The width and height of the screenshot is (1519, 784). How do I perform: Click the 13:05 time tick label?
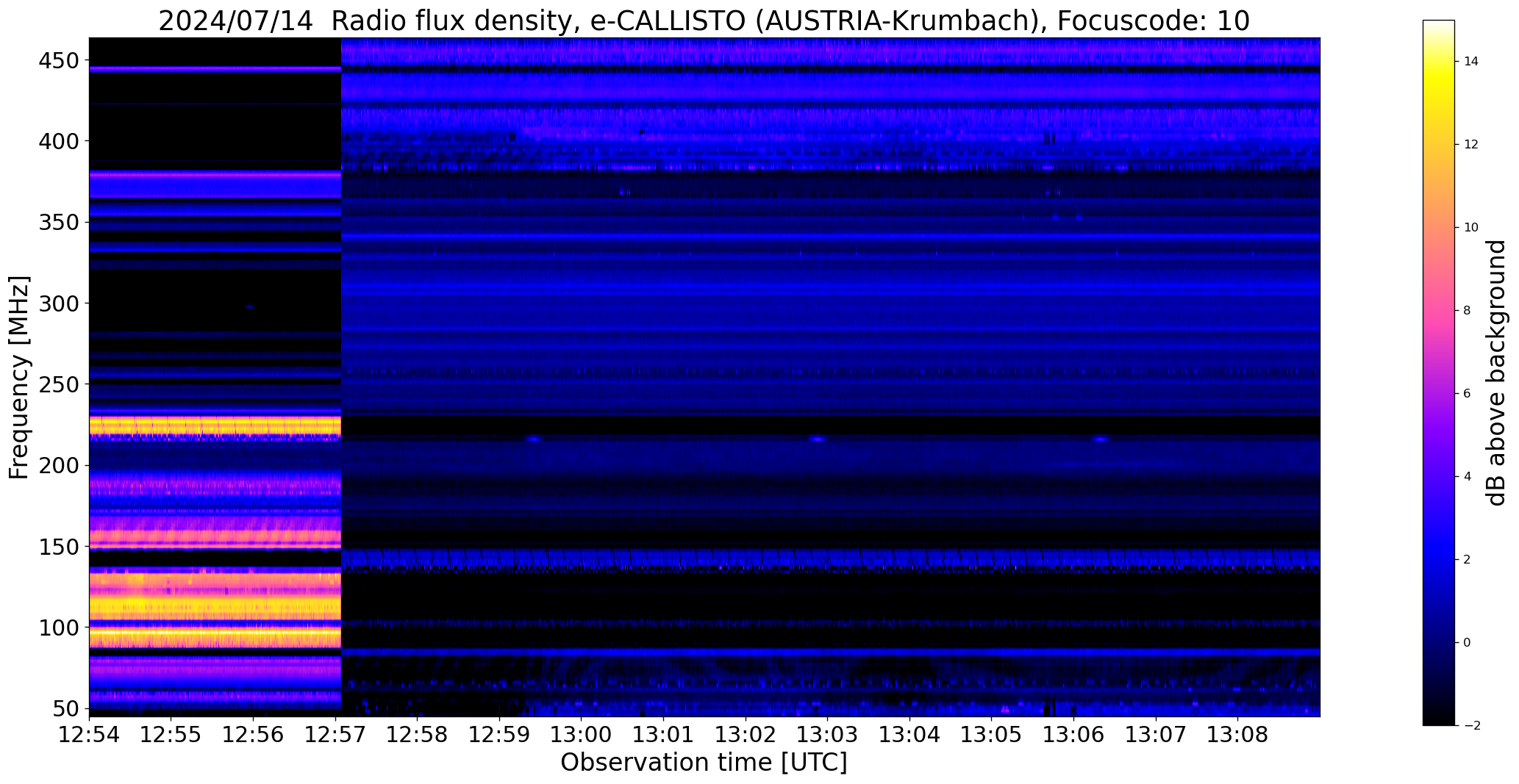(991, 733)
